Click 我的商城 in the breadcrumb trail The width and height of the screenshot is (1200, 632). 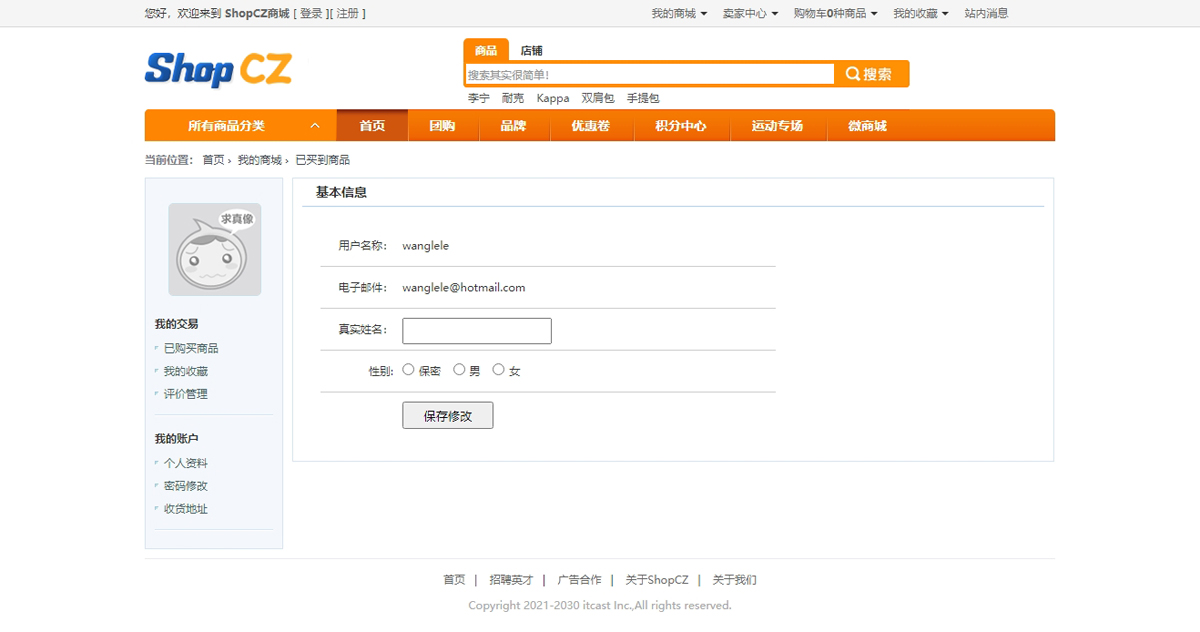tap(259, 160)
